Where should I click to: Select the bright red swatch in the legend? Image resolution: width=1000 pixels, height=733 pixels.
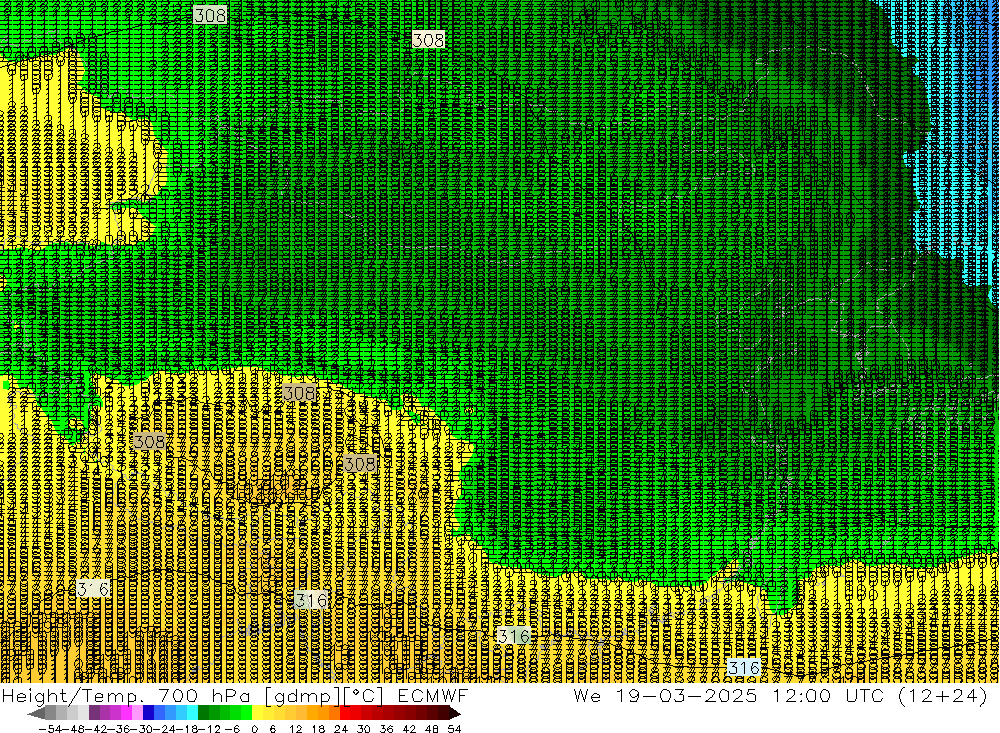point(346,713)
